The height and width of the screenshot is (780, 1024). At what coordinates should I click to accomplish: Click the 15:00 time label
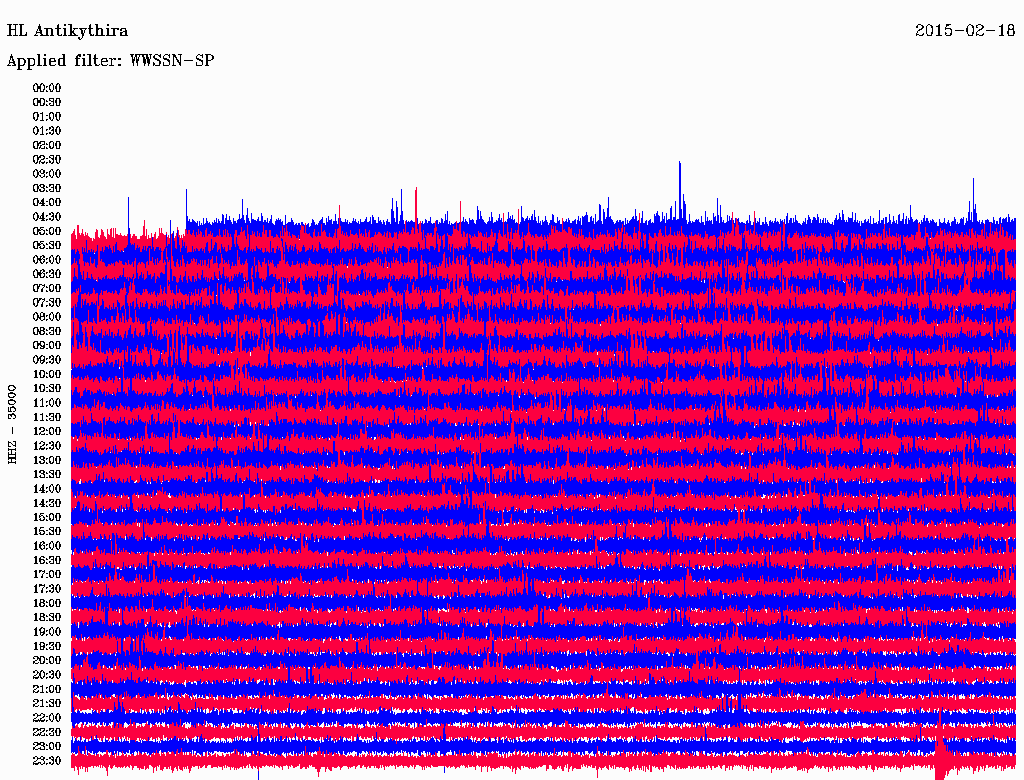tap(47, 517)
